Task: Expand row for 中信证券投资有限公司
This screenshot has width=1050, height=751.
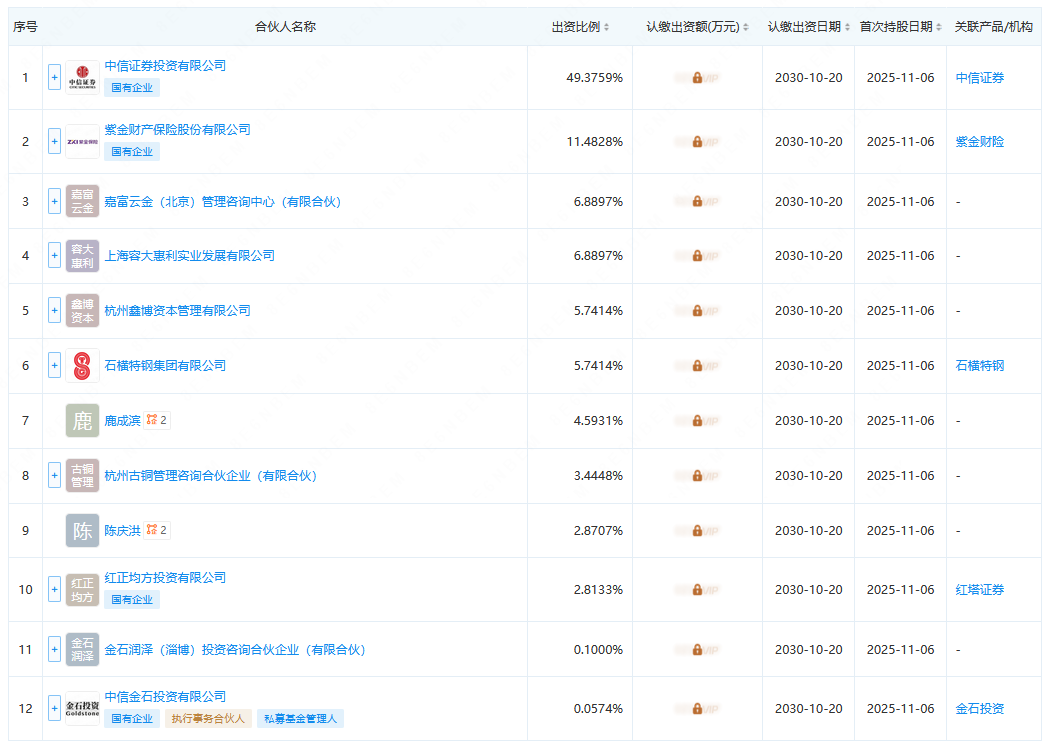Action: [x=54, y=78]
